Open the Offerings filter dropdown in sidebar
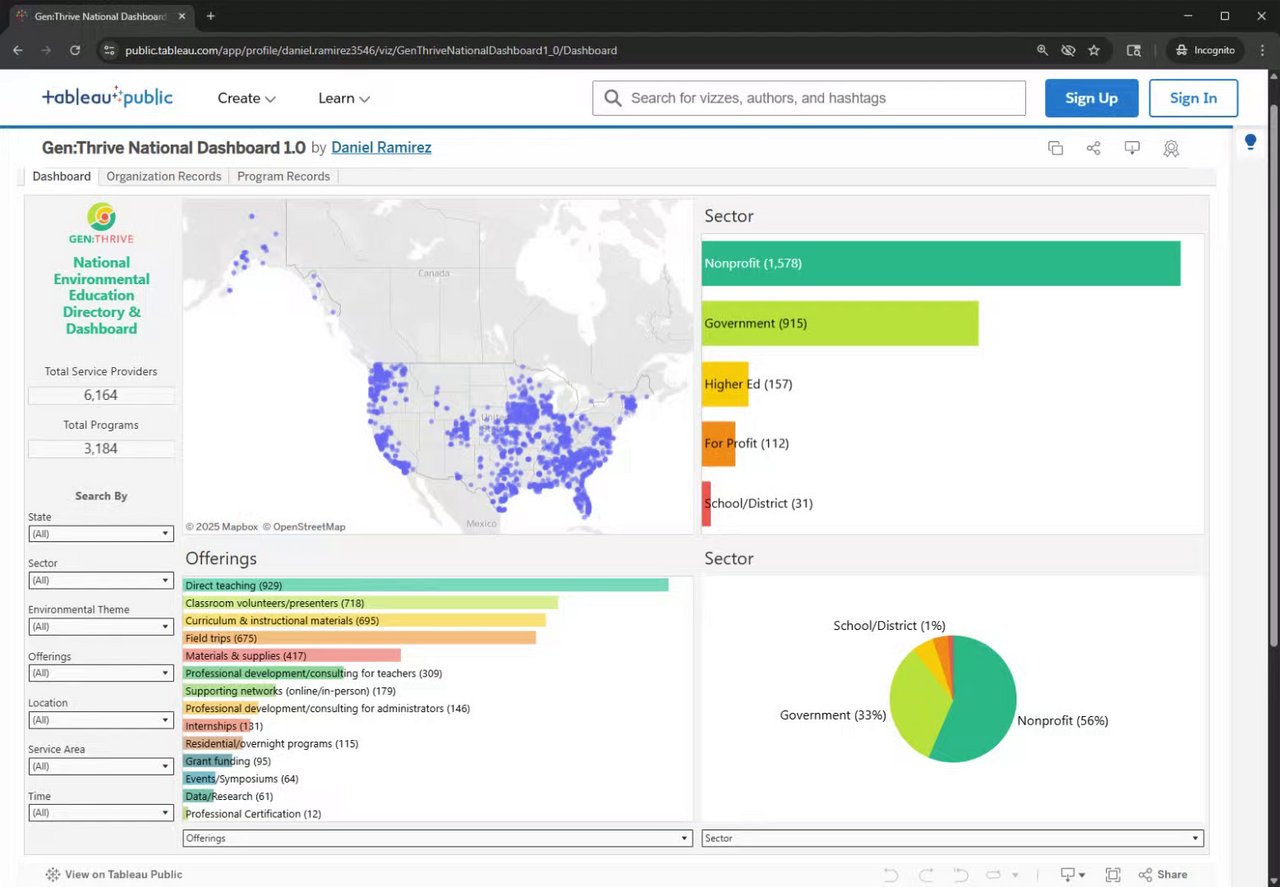This screenshot has height=887, width=1280. [x=101, y=673]
